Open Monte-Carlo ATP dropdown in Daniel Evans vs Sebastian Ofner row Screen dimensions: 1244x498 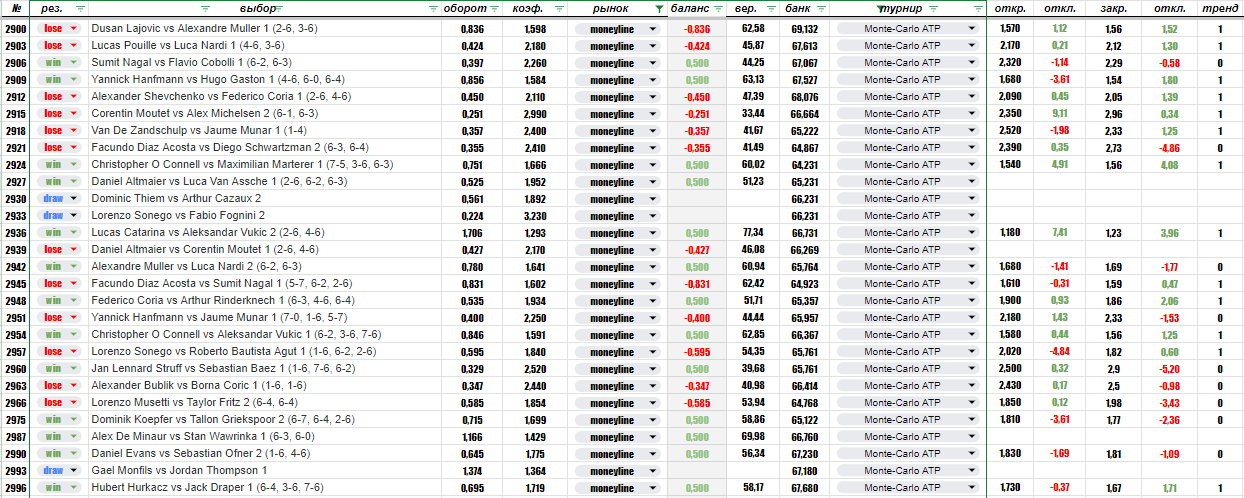coord(907,454)
